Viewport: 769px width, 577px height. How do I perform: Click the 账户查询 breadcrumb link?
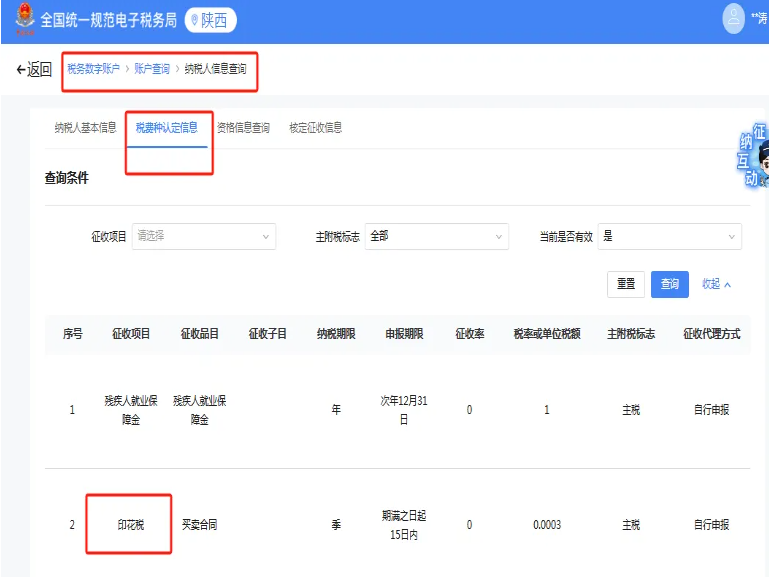click(152, 69)
